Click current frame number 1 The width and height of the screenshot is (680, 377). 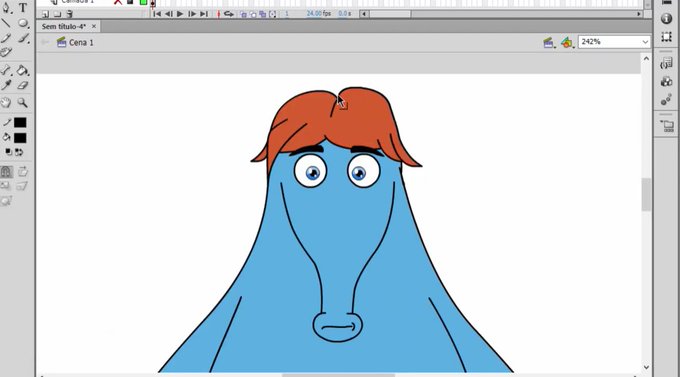(x=287, y=13)
